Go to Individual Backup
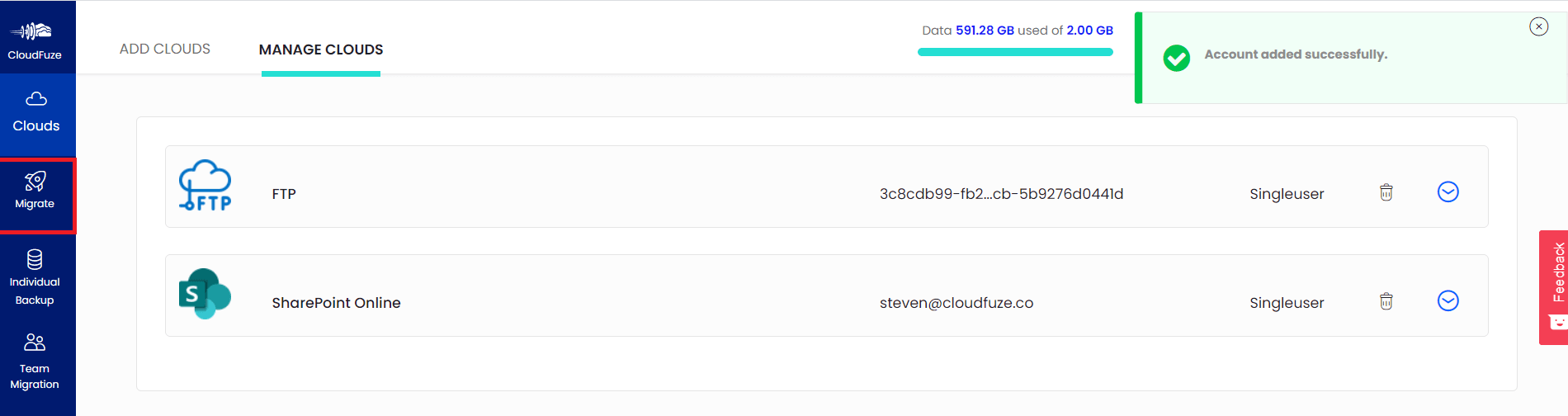 tap(35, 277)
